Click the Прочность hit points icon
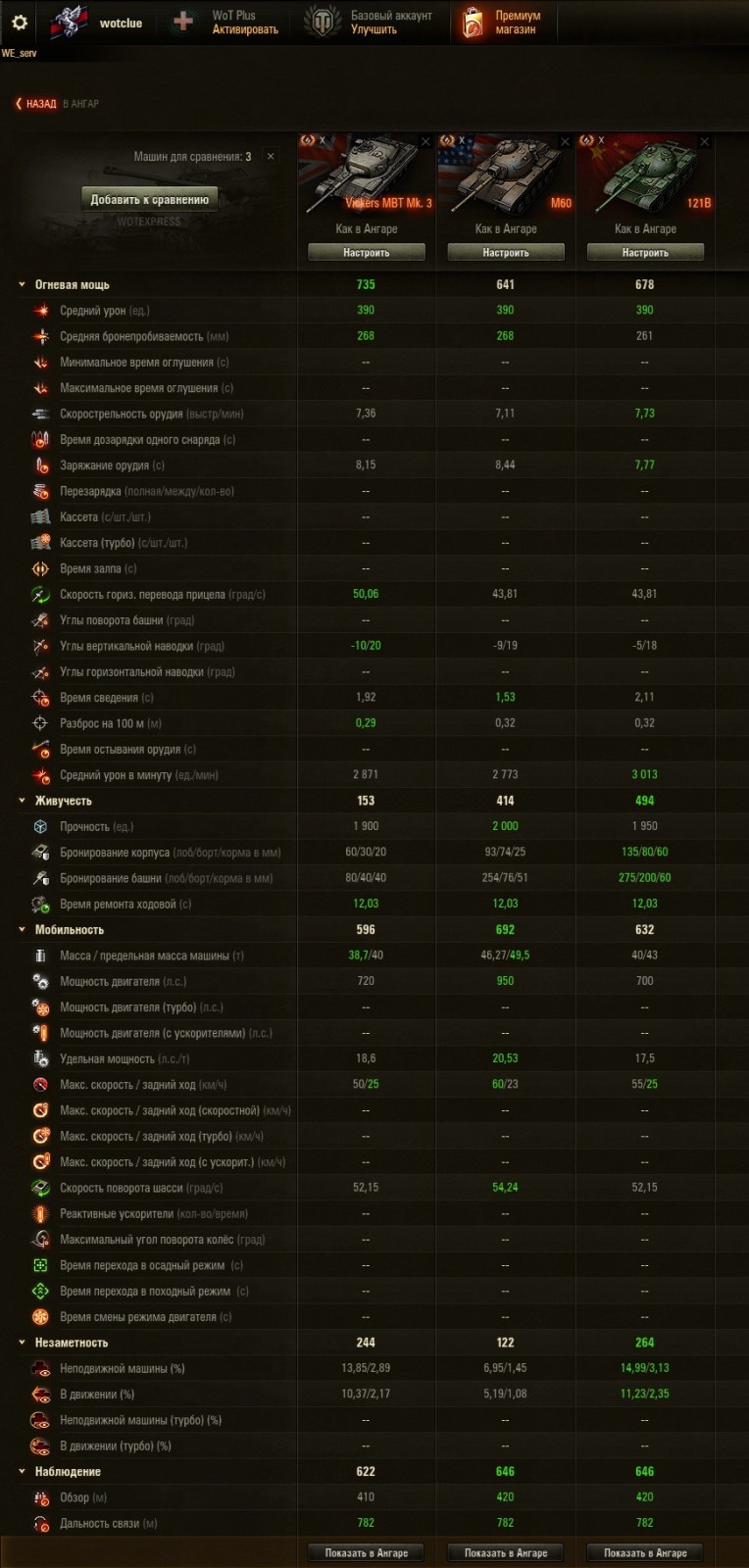The width and height of the screenshot is (749, 1568). click(x=41, y=827)
